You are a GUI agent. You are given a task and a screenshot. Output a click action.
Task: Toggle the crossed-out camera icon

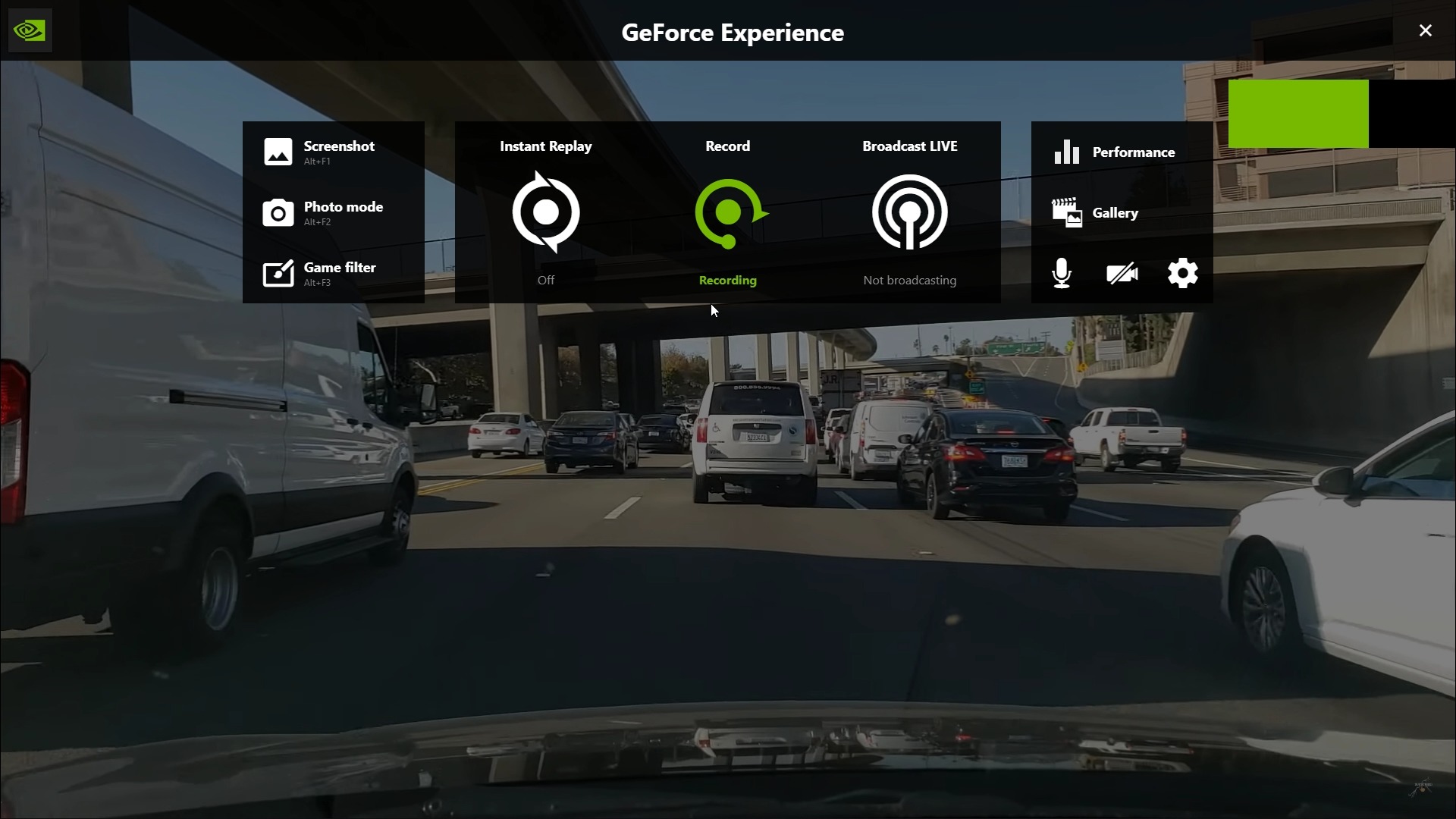pyautogui.click(x=1122, y=273)
